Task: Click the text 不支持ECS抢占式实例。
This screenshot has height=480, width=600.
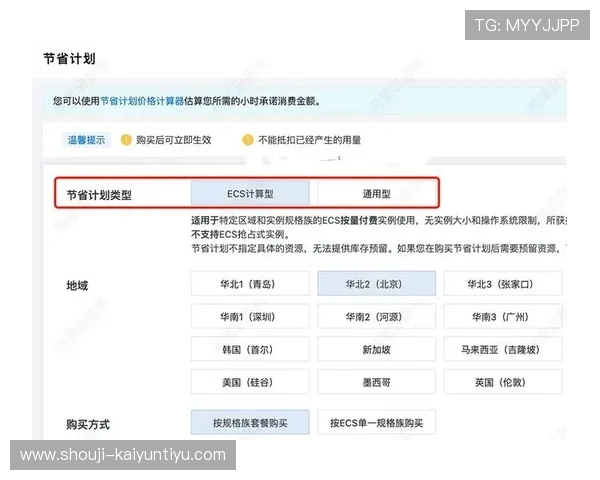Action: click(x=241, y=234)
